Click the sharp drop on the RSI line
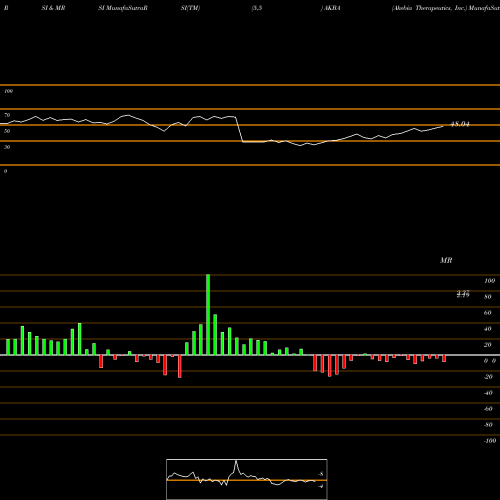500x500 pixels. click(x=239, y=129)
